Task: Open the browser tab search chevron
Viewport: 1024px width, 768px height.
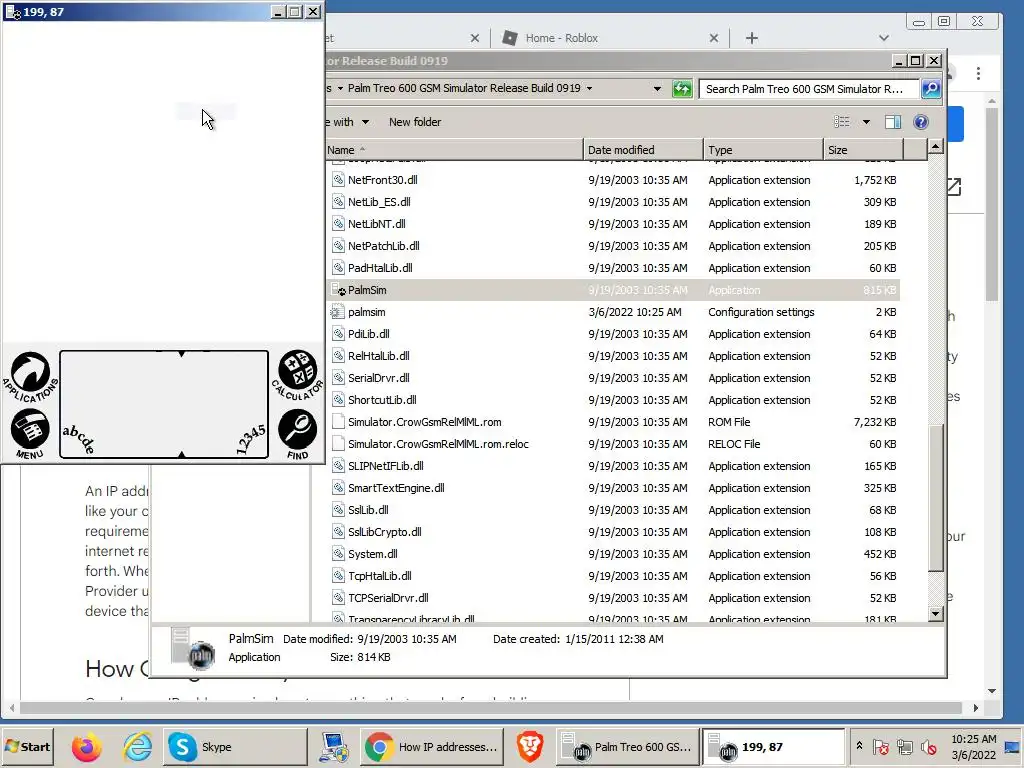Action: pos(884,38)
